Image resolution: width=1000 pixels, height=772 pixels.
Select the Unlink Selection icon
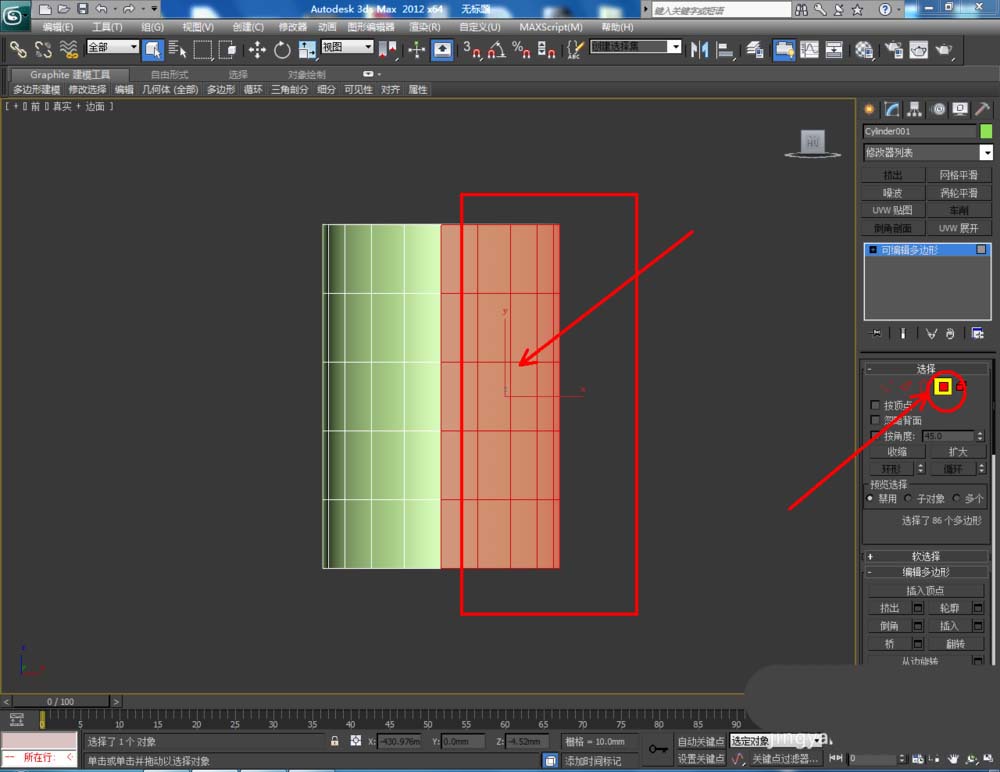pos(43,49)
